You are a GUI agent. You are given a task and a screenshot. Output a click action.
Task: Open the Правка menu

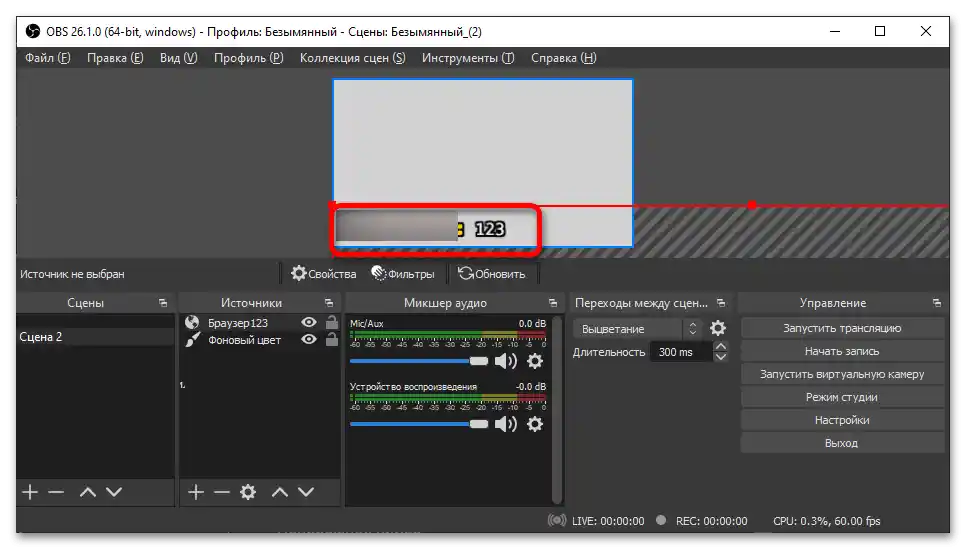[x=115, y=58]
